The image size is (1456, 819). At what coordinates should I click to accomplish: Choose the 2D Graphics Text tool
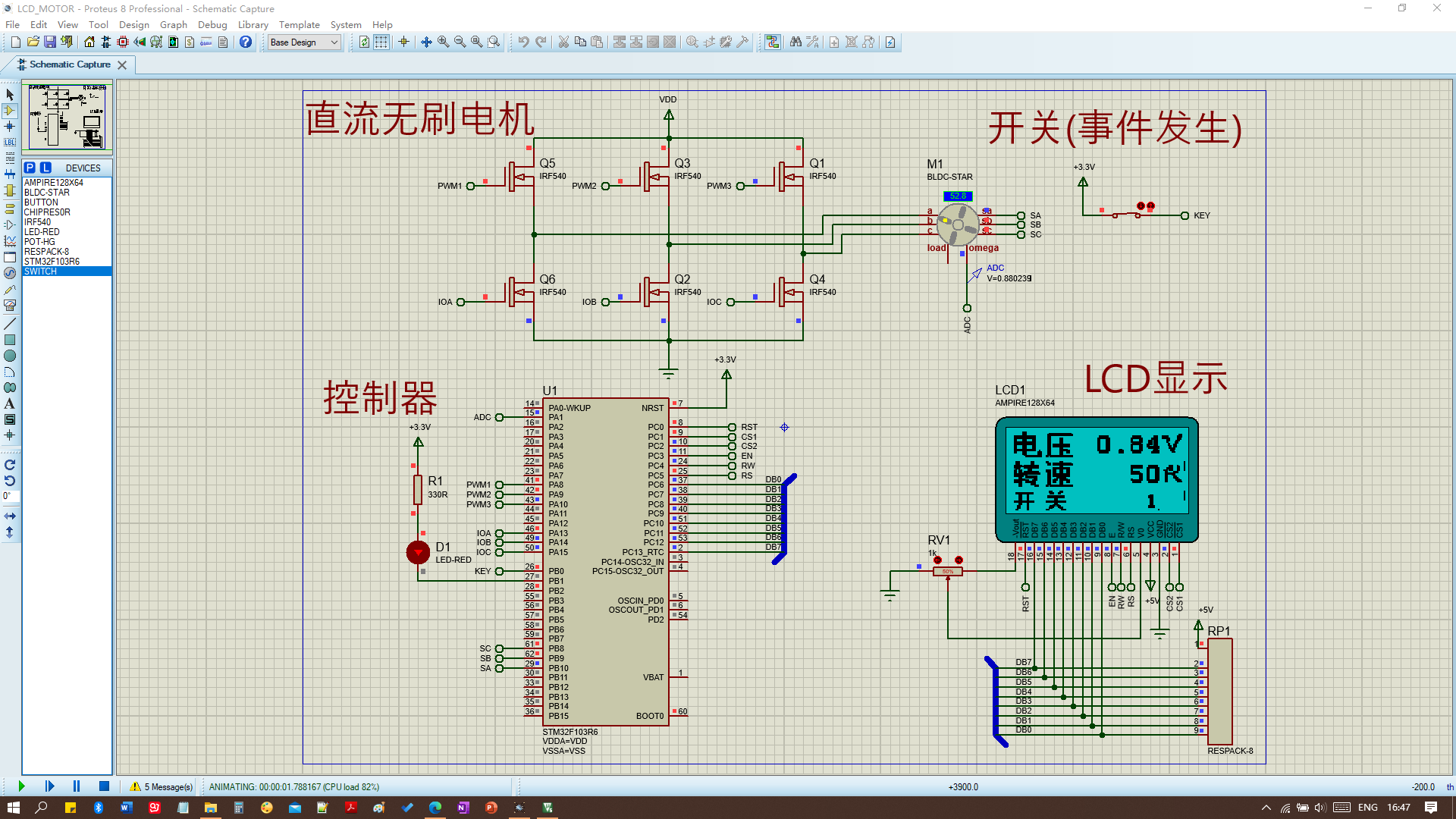pos(10,403)
